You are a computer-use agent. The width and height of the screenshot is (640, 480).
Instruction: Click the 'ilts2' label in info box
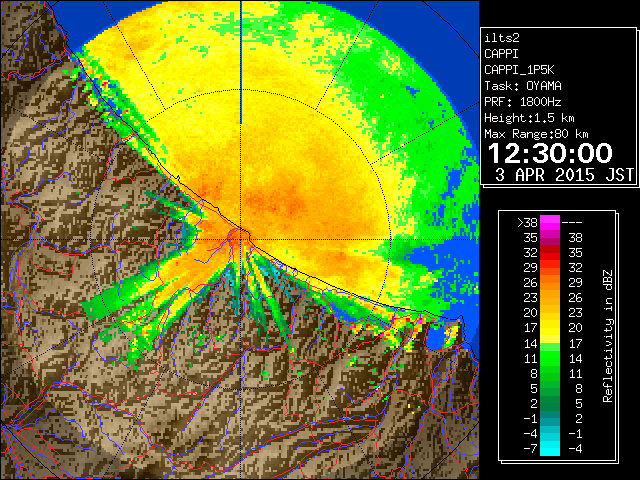pyautogui.click(x=502, y=38)
